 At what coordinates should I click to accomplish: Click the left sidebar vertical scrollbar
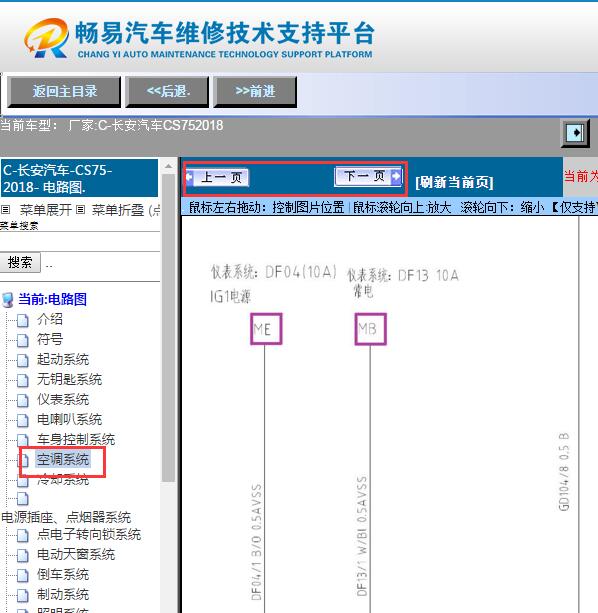point(168,328)
